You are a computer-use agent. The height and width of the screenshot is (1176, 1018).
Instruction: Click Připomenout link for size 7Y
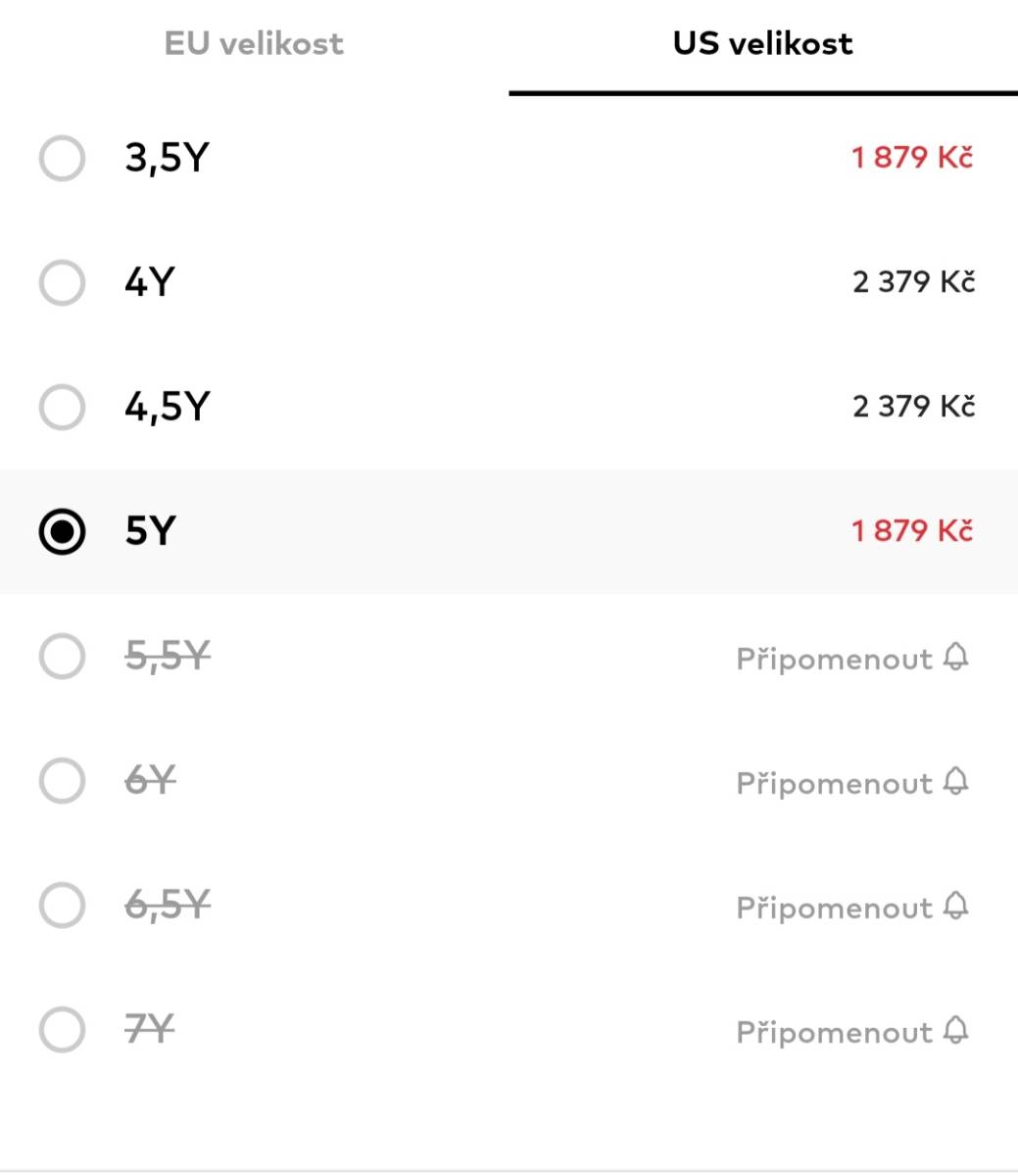click(834, 1032)
